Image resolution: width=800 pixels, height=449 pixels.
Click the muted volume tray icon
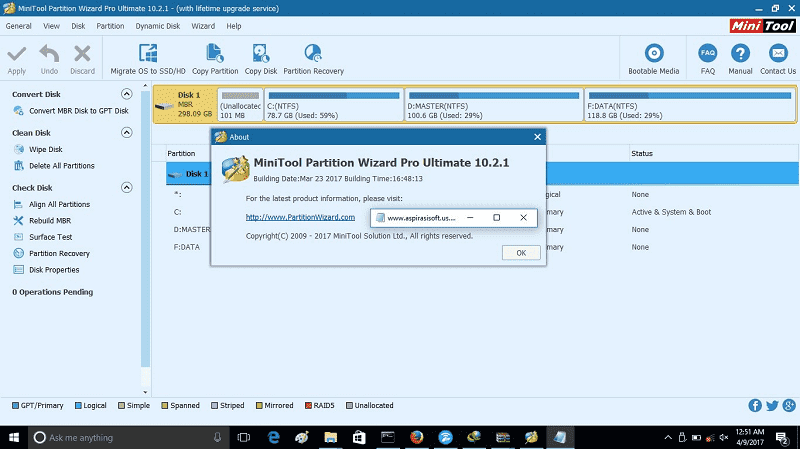[723, 438]
